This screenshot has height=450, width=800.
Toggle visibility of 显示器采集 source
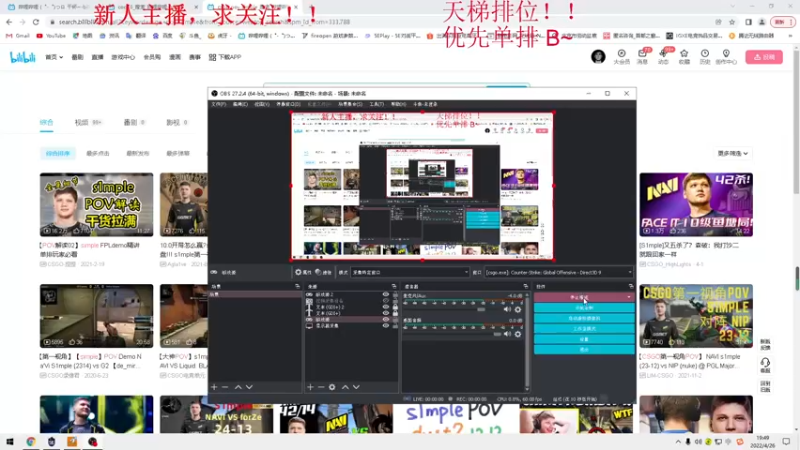386,326
